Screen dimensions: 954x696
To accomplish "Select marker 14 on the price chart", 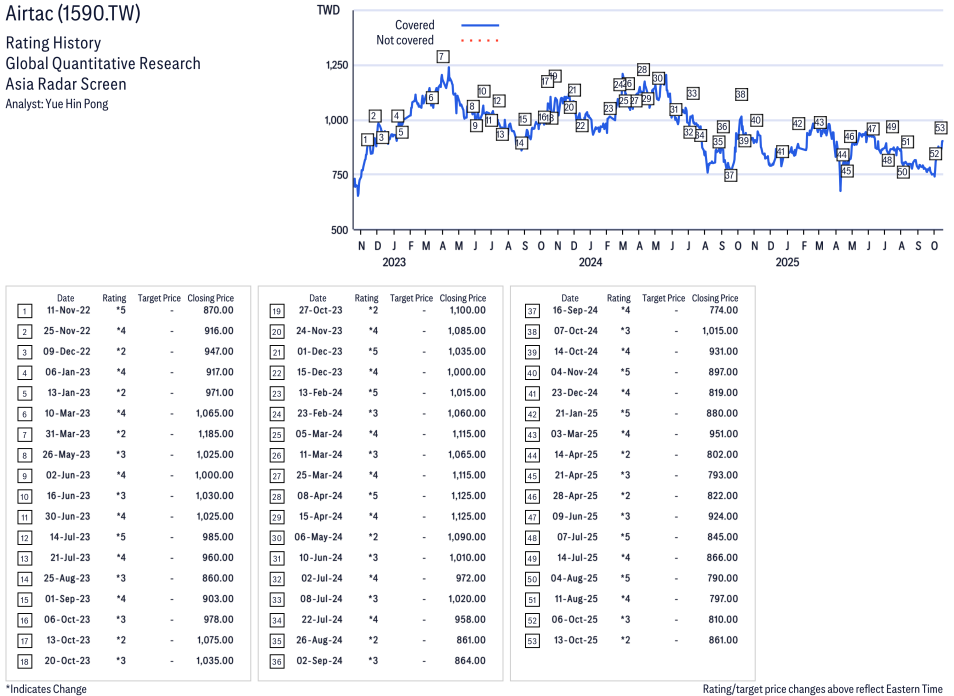I will click(x=521, y=143).
